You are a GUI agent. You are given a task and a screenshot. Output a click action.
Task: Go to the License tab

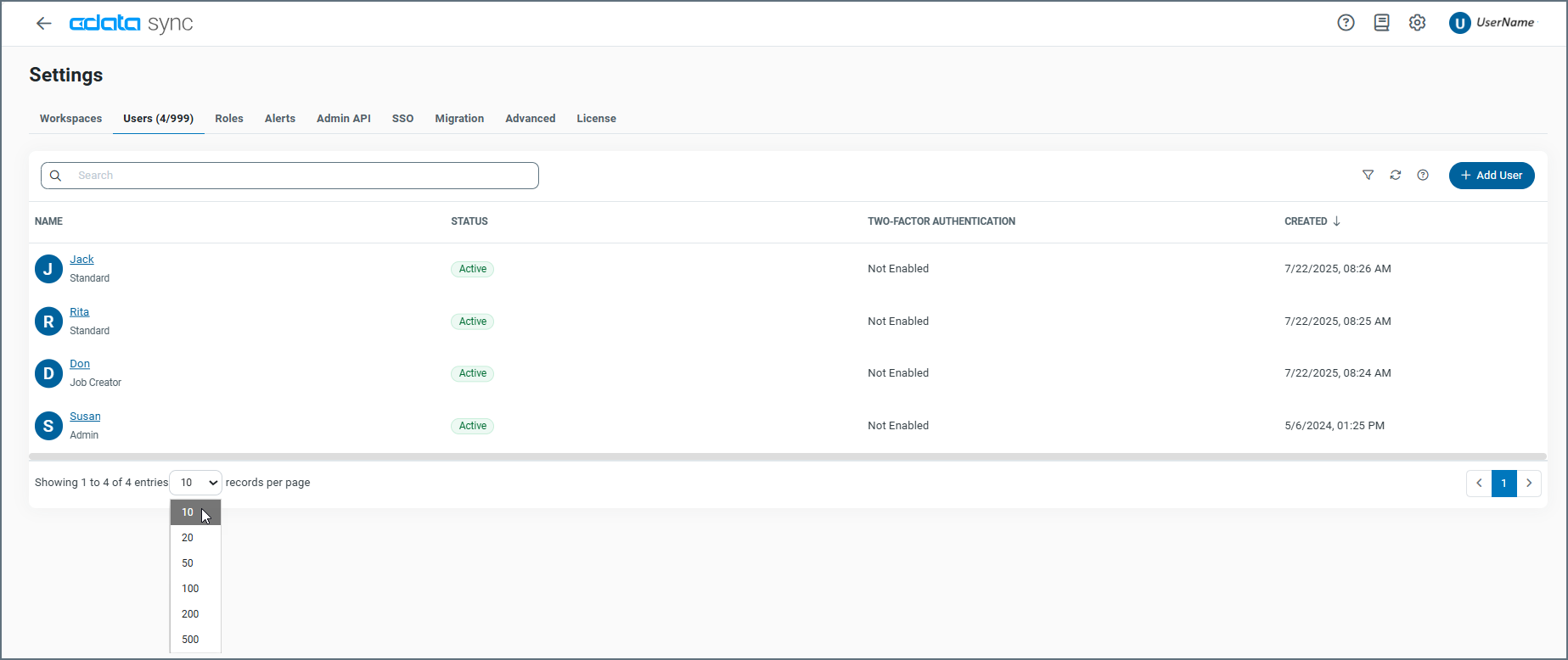596,119
